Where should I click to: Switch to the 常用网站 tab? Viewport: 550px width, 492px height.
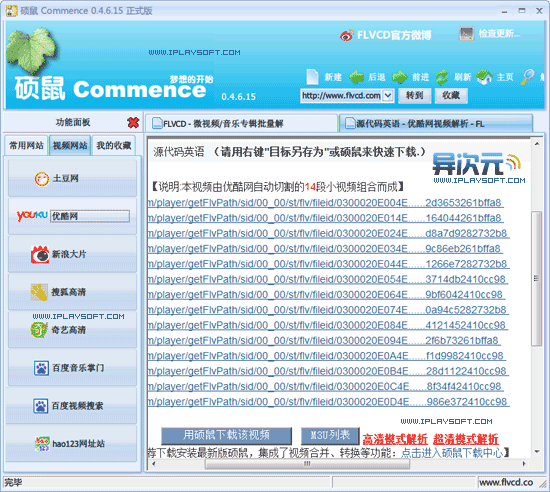click(x=26, y=145)
